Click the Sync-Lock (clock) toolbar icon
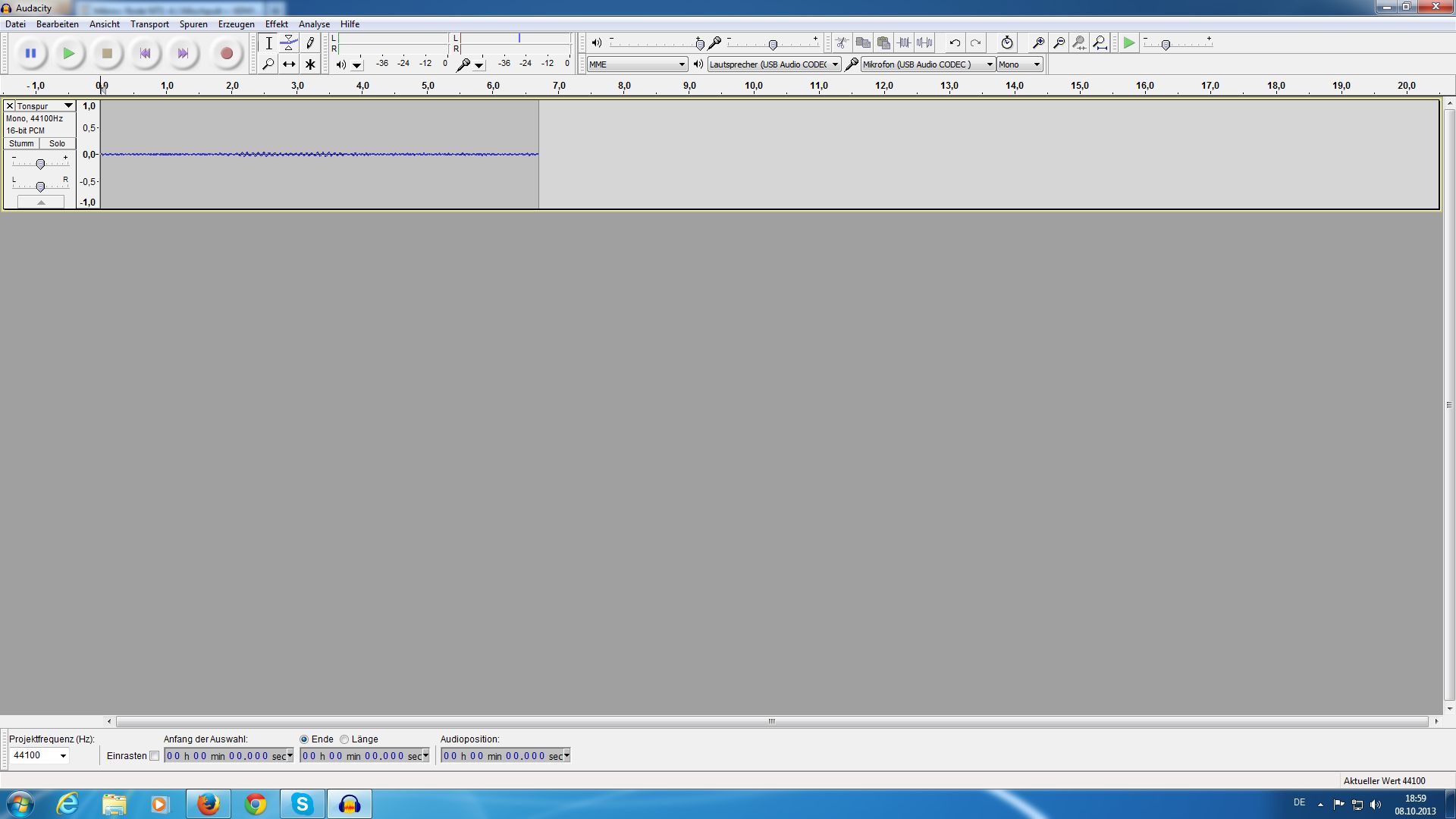 pyautogui.click(x=1006, y=43)
